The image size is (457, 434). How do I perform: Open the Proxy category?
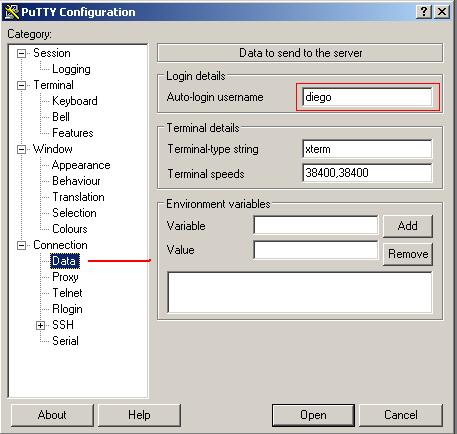point(65,277)
